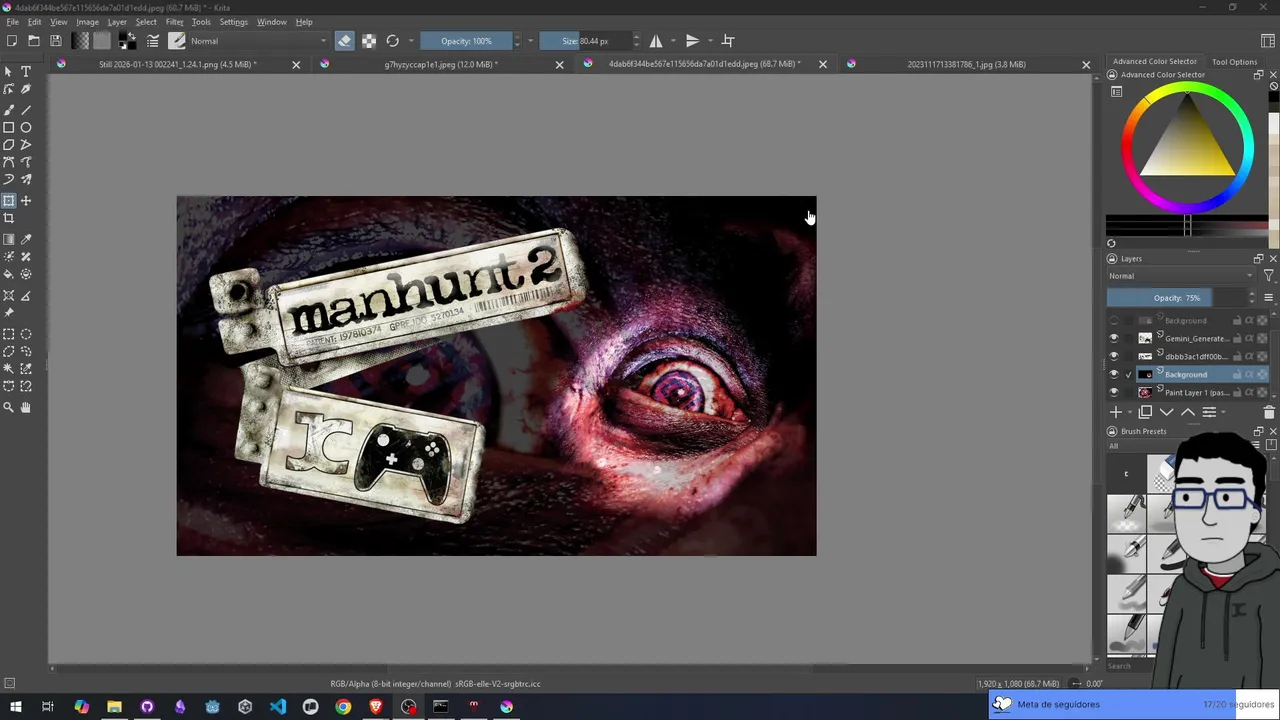Expand the add layer type arrow
This screenshot has height=720, width=1280.
[x=1130, y=412]
